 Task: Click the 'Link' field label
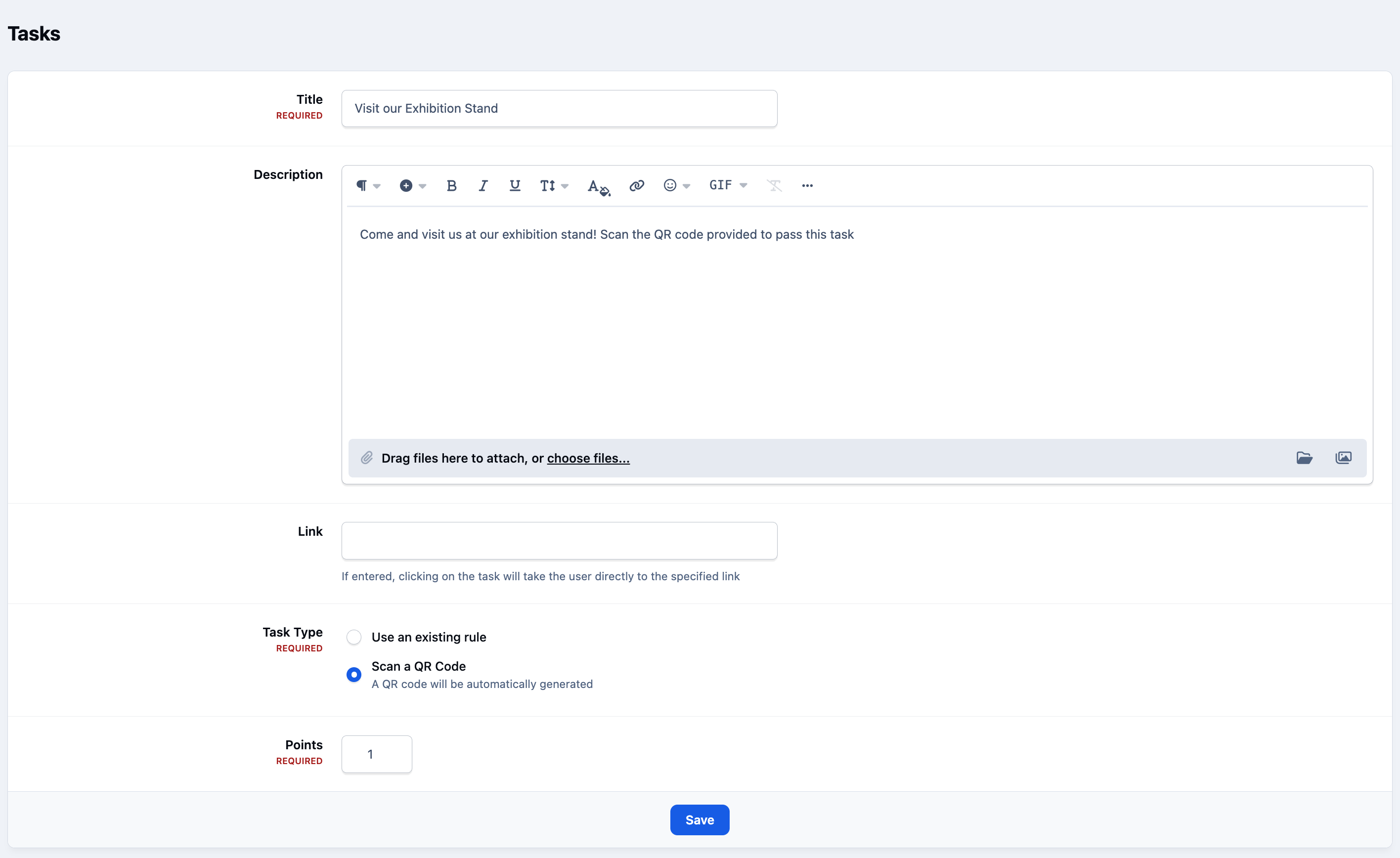click(x=310, y=531)
